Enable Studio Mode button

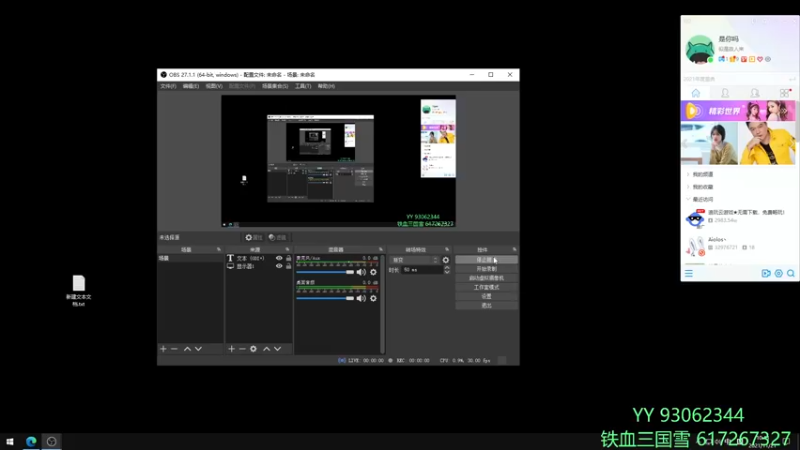click(x=486, y=287)
